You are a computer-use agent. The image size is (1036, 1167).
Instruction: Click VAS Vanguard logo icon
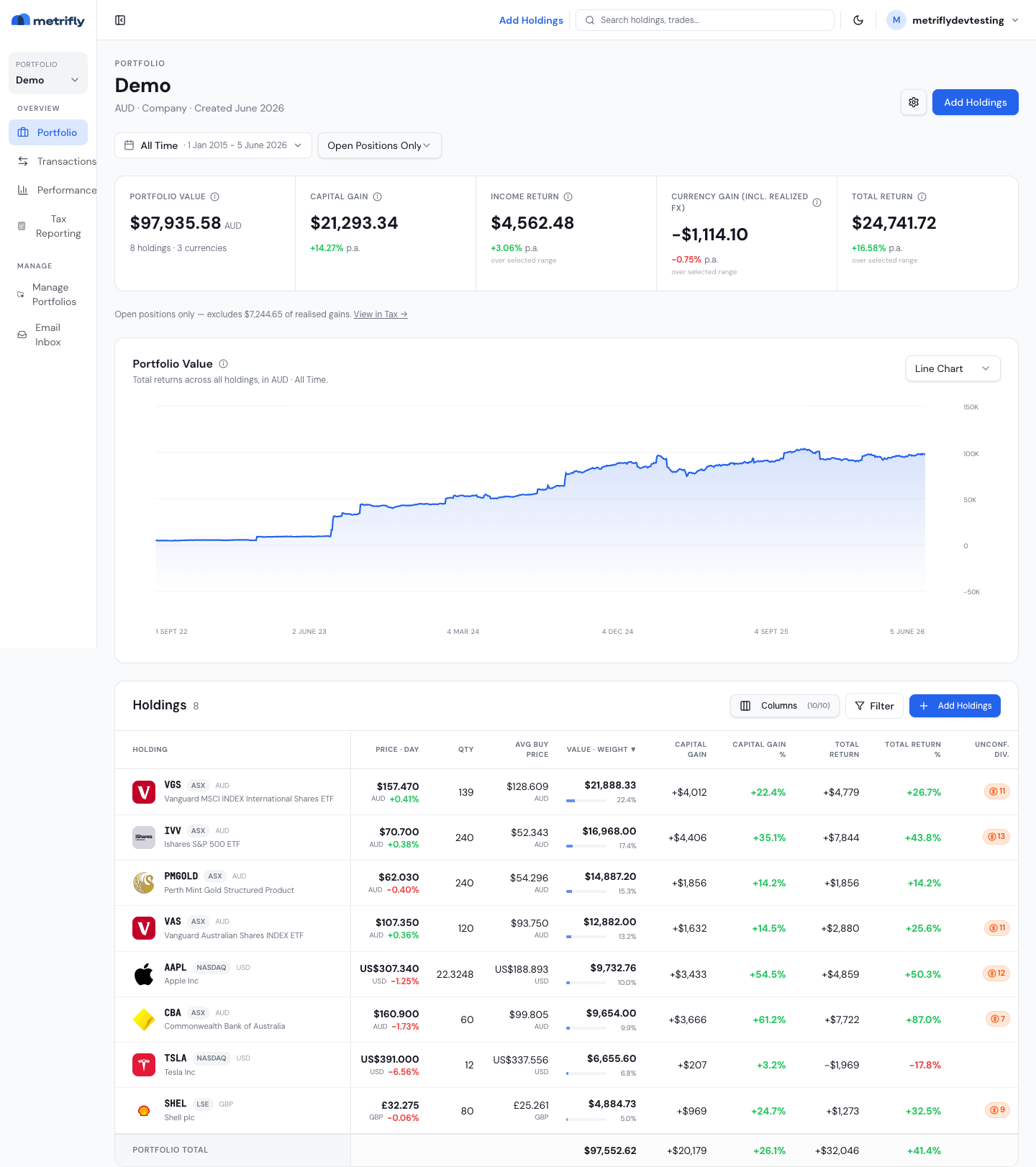[144, 928]
